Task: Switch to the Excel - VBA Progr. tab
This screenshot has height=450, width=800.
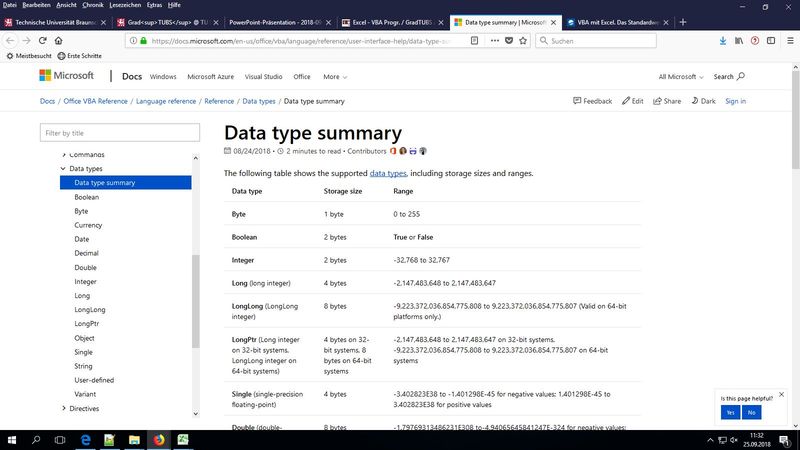Action: click(x=391, y=21)
